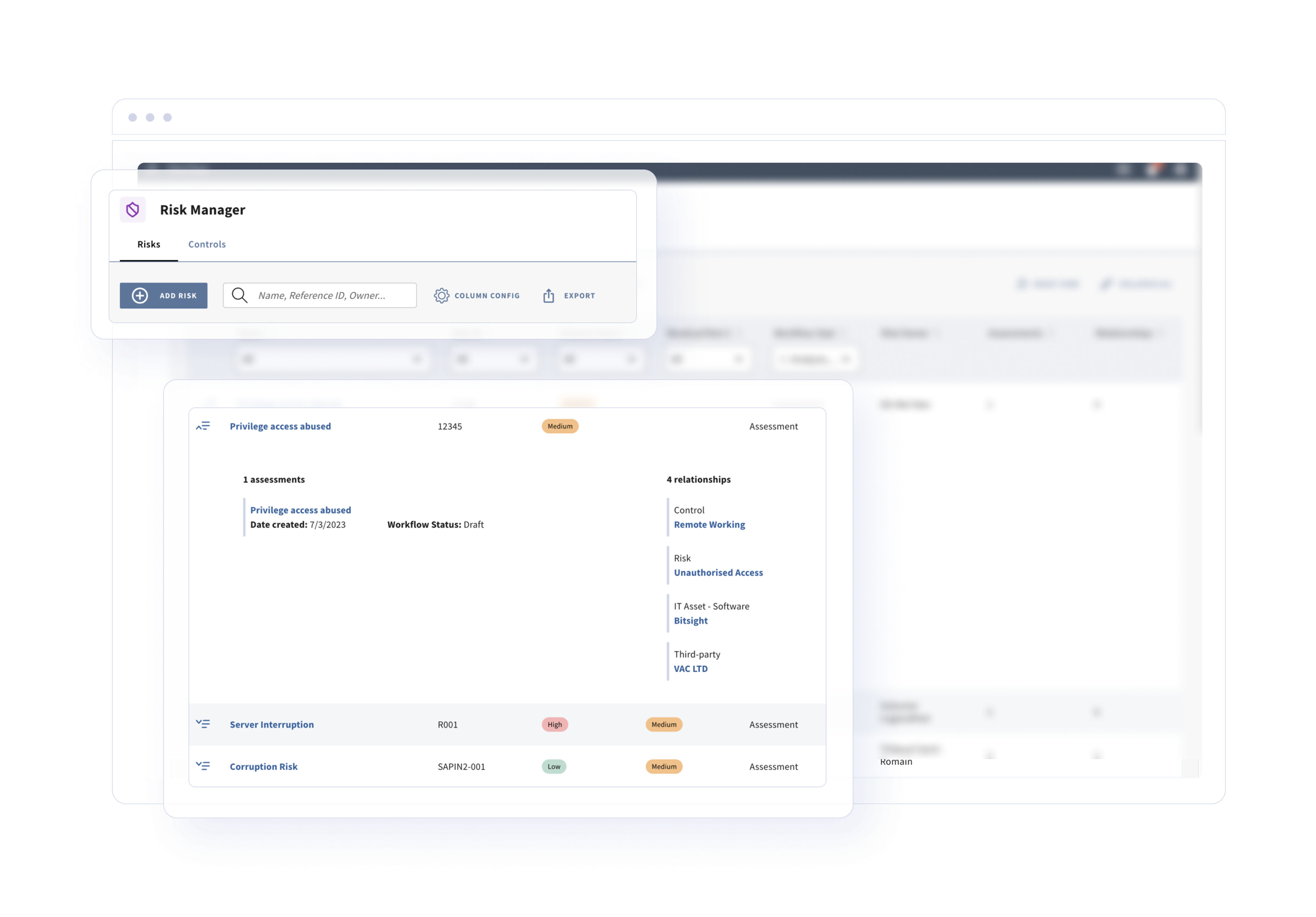
Task: Click the Server Interruption risk name
Action: pos(272,724)
